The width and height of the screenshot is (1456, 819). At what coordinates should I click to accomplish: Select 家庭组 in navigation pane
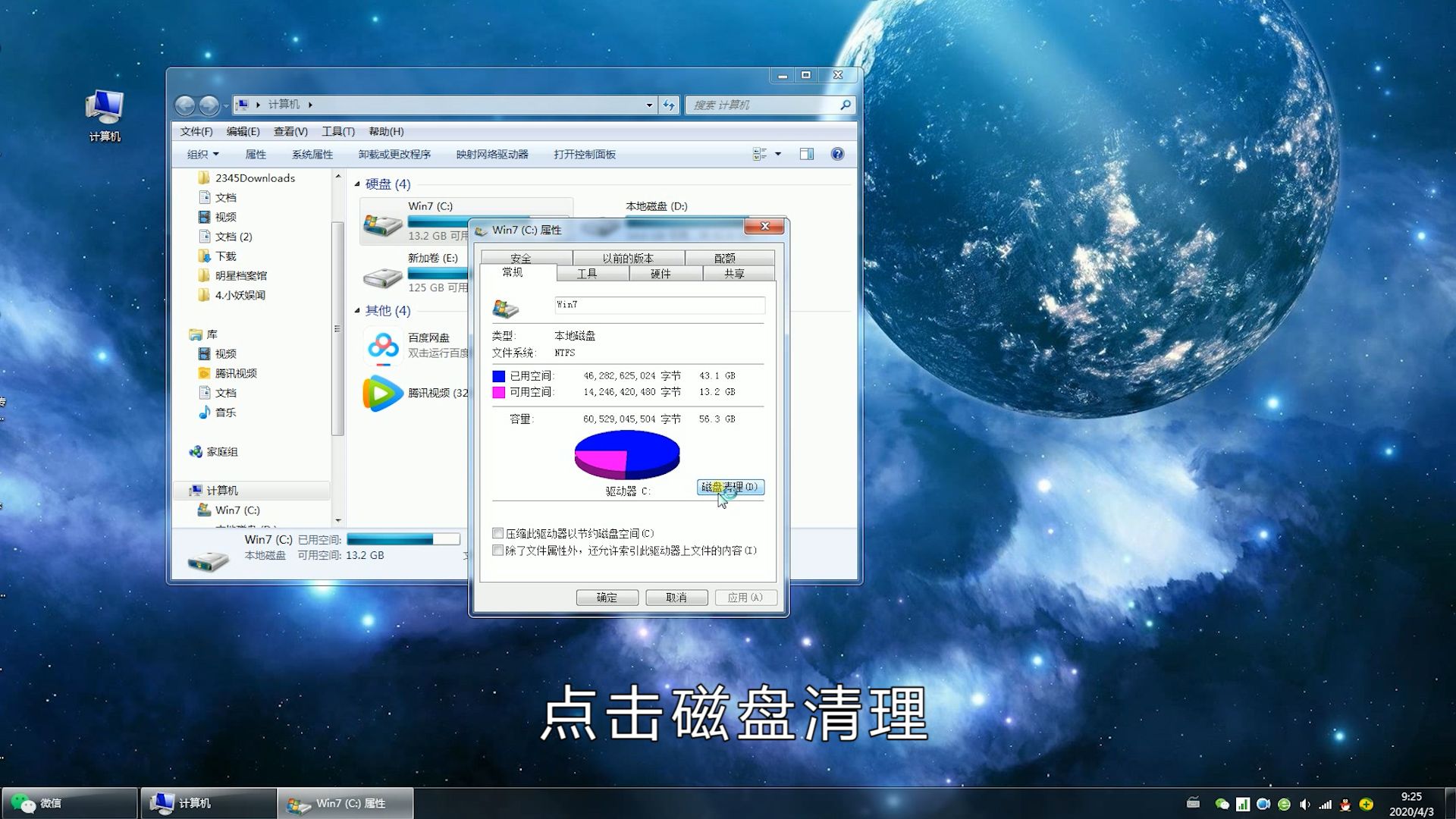214,451
